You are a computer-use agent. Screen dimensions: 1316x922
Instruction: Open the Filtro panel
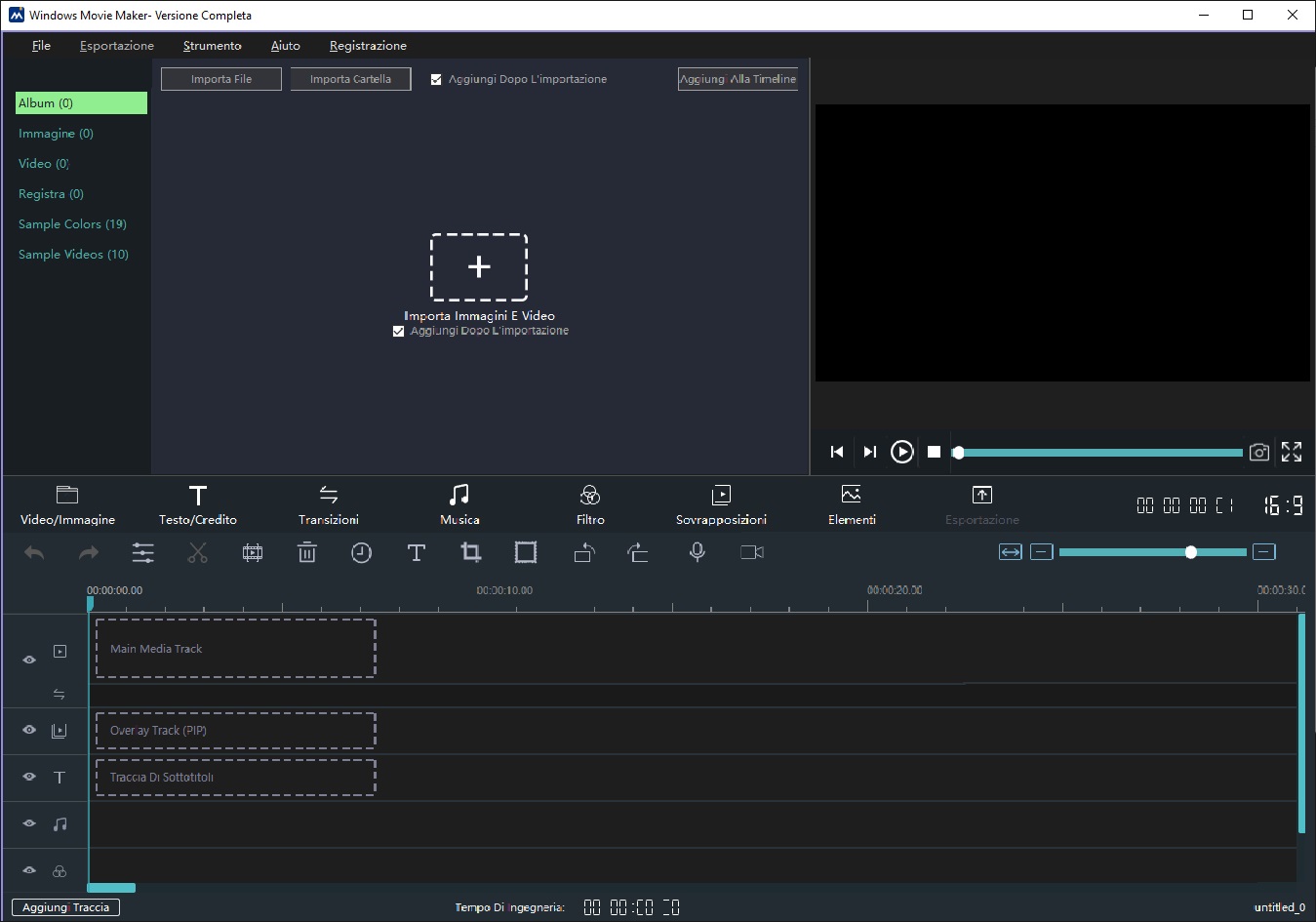pos(590,505)
